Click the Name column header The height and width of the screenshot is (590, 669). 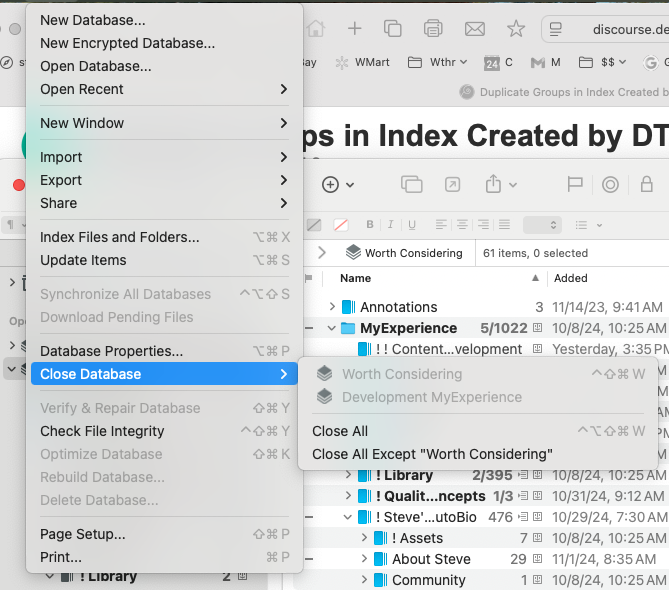tap(356, 278)
